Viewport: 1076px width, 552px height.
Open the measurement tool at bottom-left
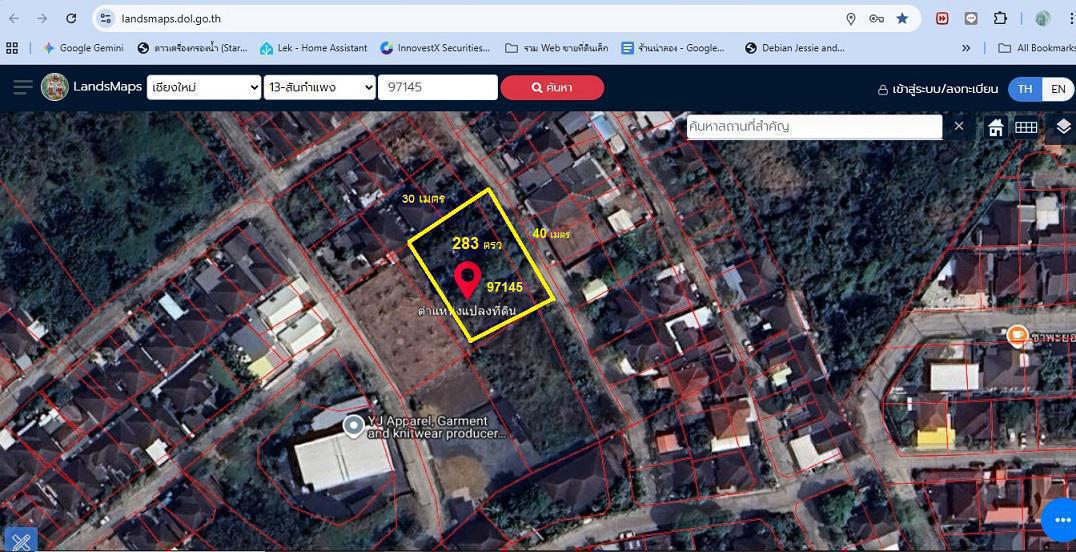click(x=19, y=540)
